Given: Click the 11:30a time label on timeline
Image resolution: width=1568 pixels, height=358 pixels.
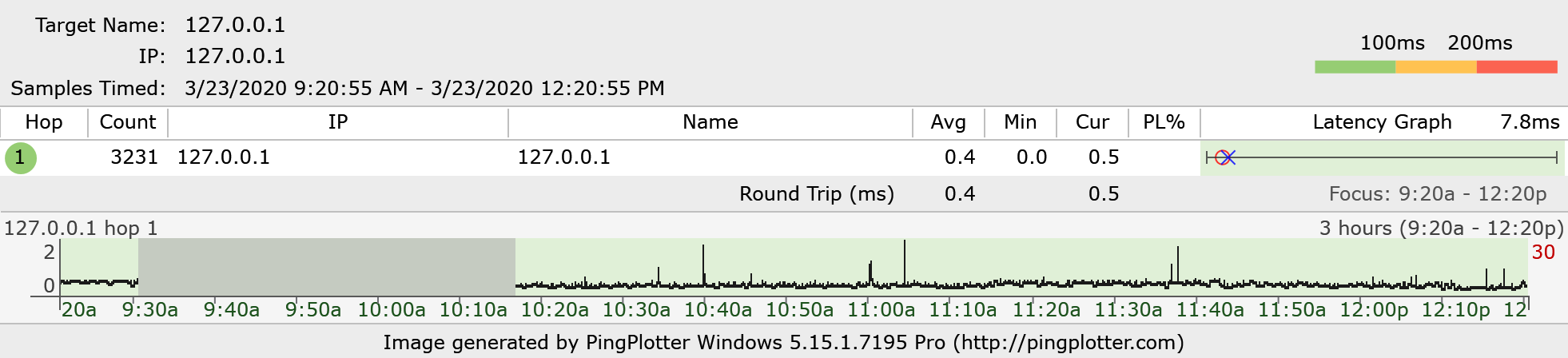Looking at the screenshot, I should point(1128,310).
